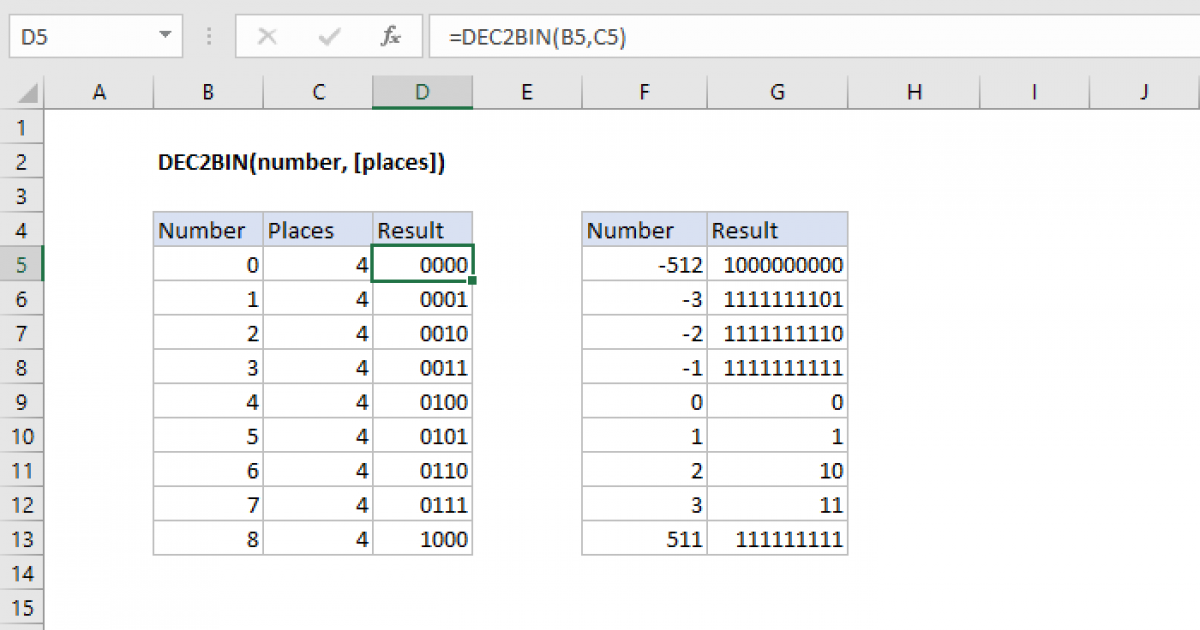
Task: Click the Enter checkmark icon
Action: (x=328, y=36)
